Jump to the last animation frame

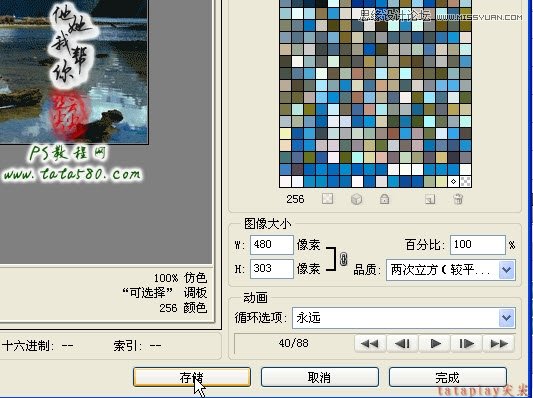coord(499,344)
